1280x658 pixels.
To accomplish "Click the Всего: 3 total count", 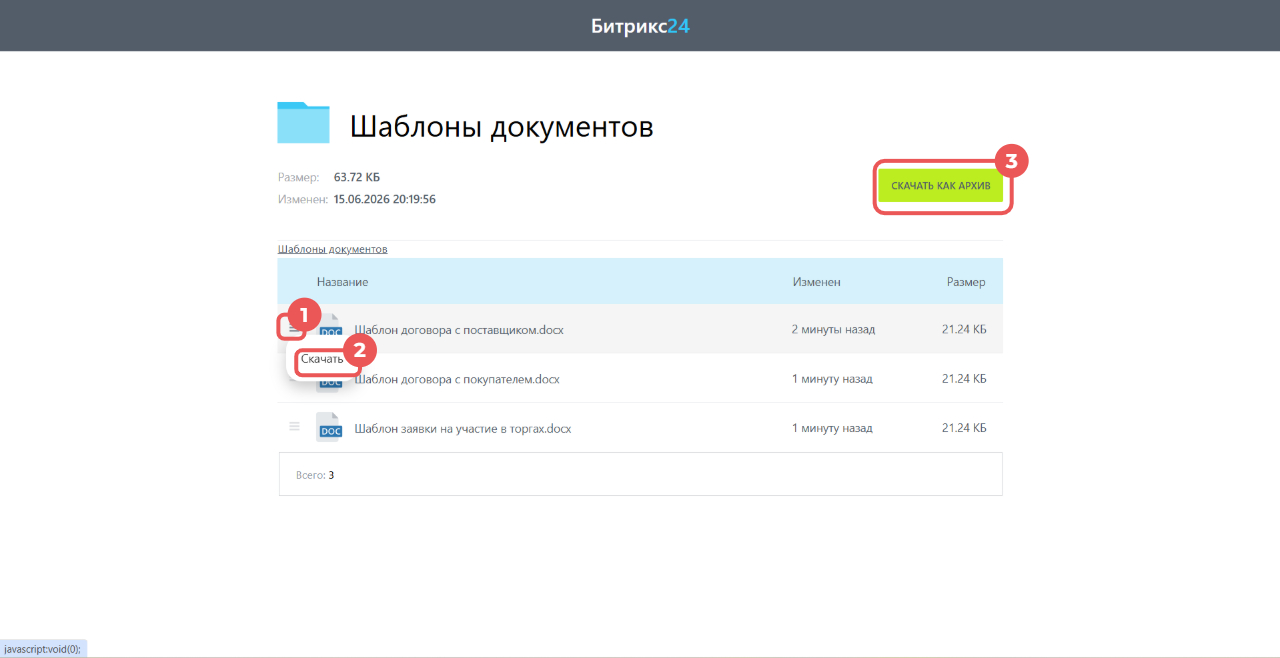I will click(315, 475).
